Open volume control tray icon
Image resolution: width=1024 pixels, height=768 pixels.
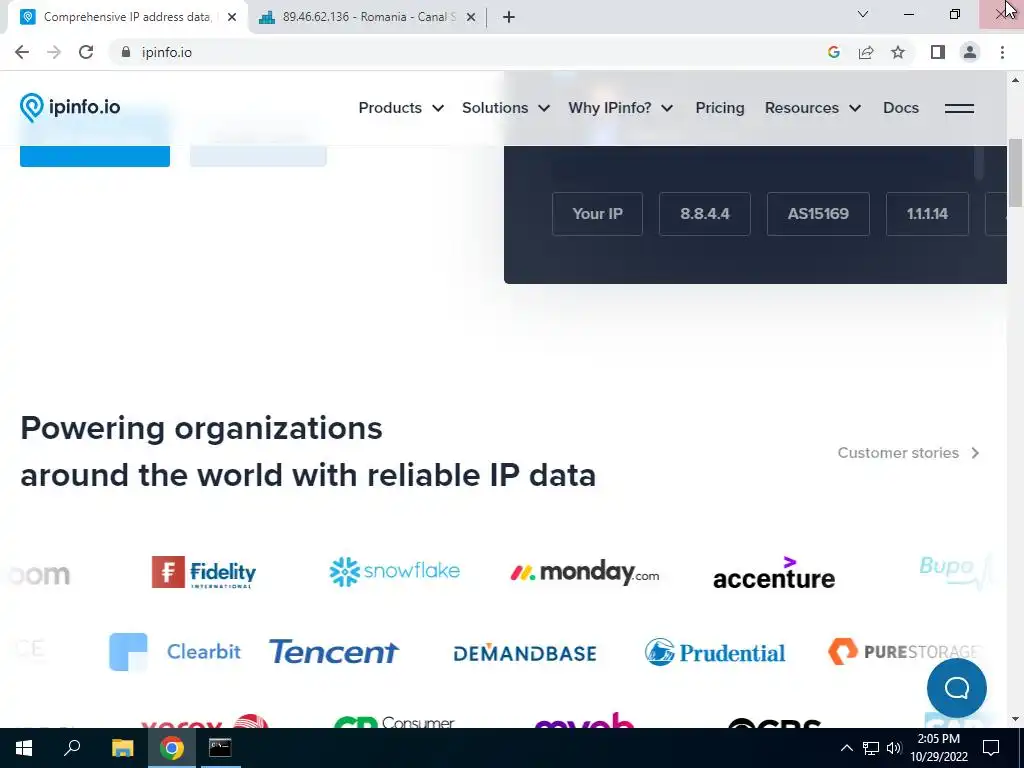pyautogui.click(x=894, y=748)
